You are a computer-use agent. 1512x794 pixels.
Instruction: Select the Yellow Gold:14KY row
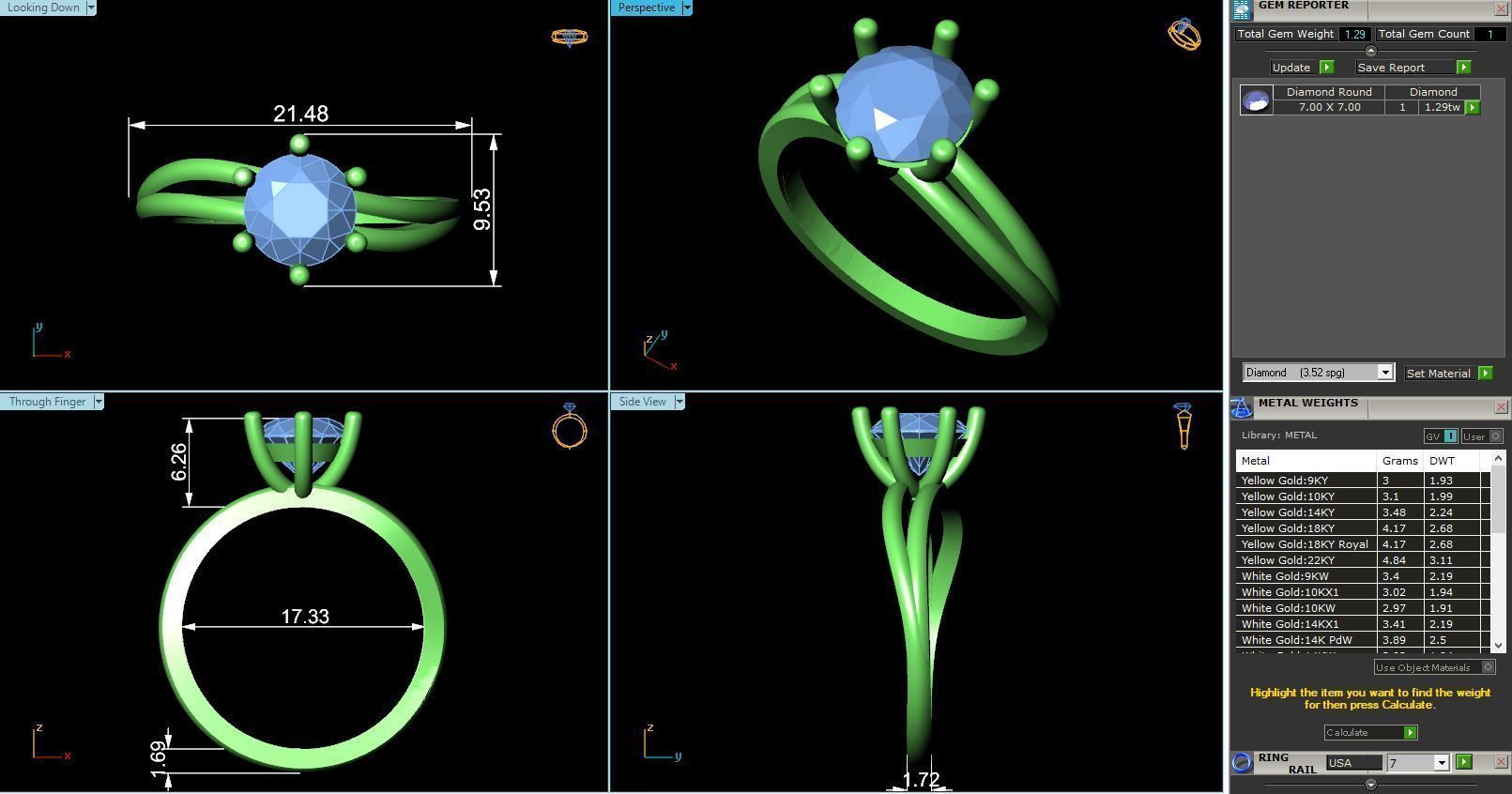click(x=1363, y=512)
